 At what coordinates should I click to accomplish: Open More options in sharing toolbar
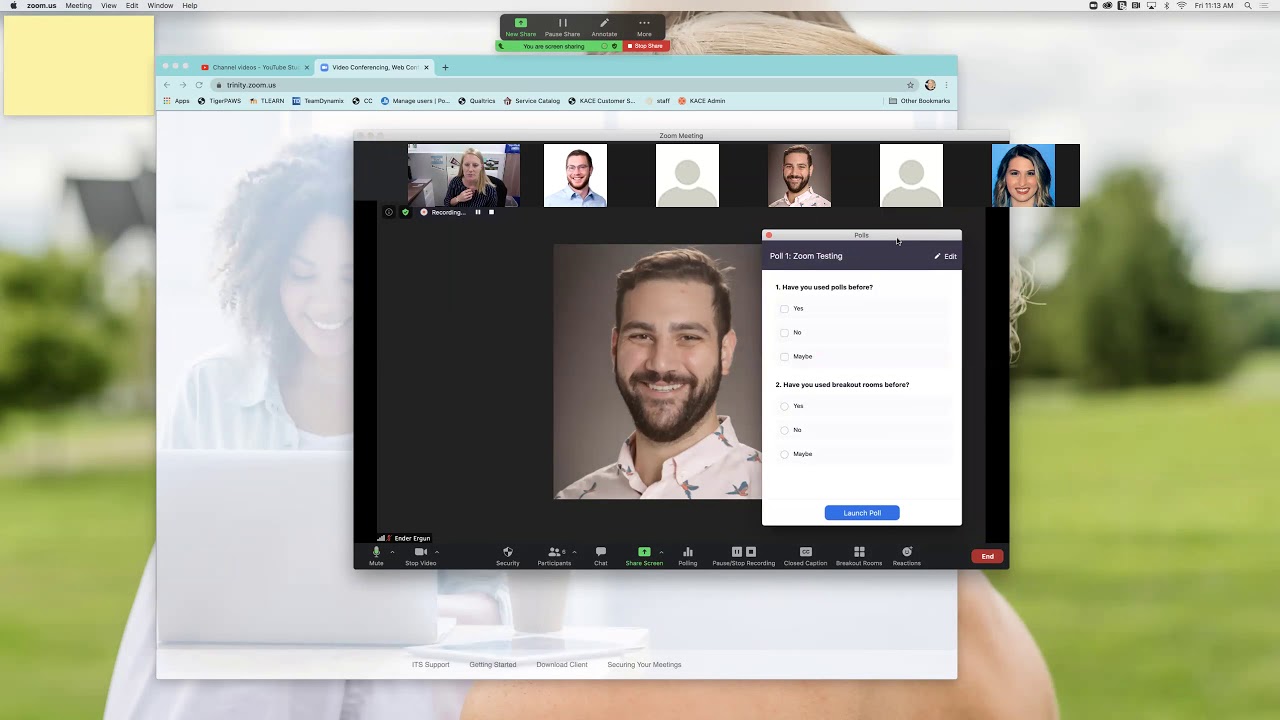click(x=644, y=26)
